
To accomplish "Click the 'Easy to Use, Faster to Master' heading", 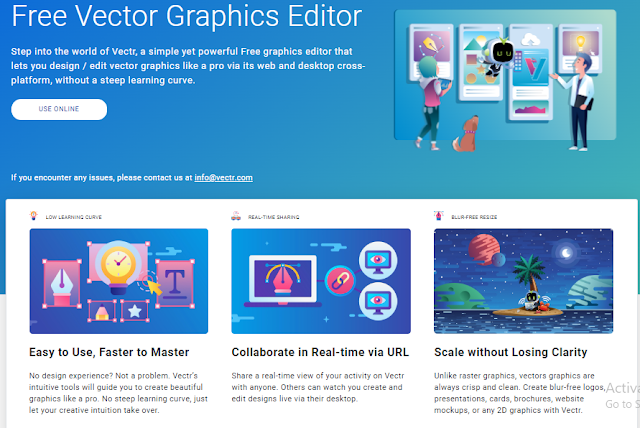I will (x=109, y=352).
